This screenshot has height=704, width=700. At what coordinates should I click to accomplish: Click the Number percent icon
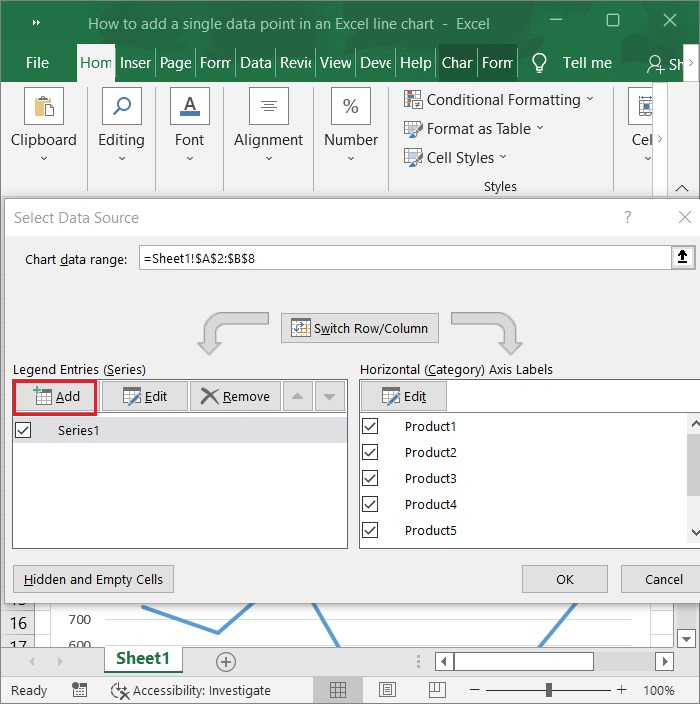coord(351,106)
